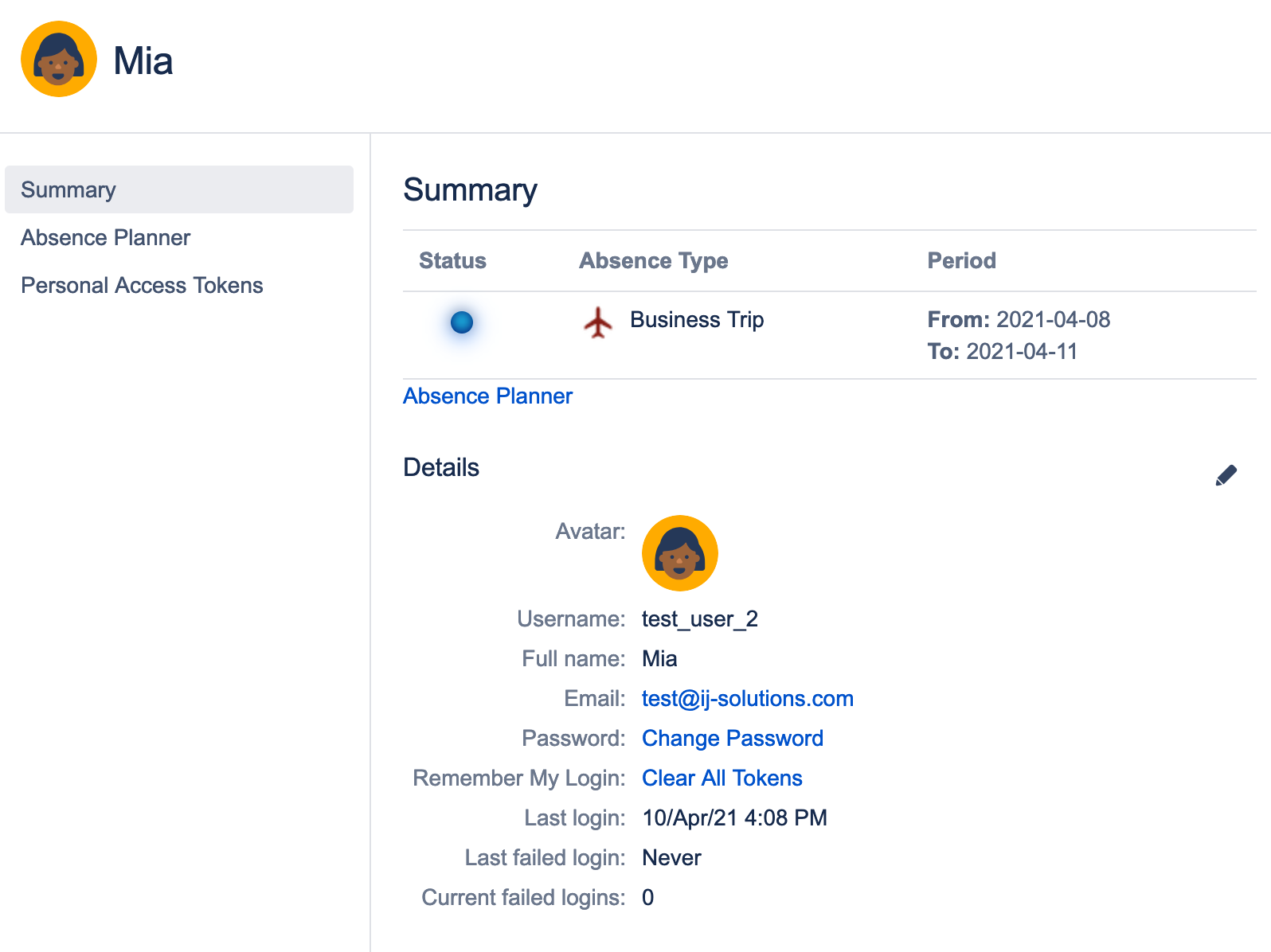Open Personal Access Tokens in the sidebar
The height and width of the screenshot is (952, 1271).
[x=142, y=285]
